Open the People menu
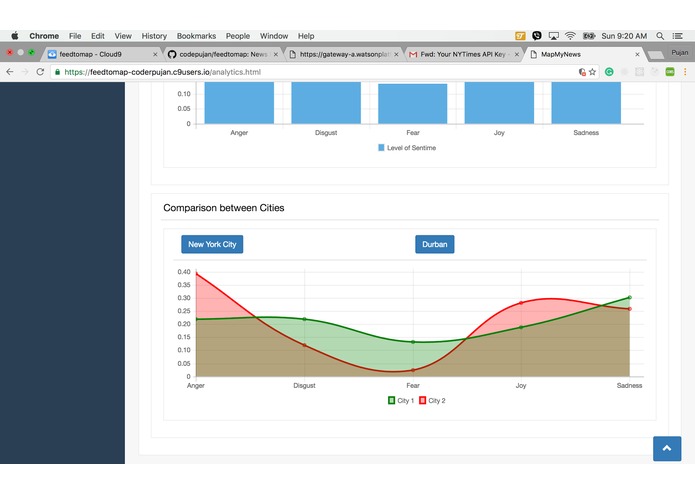 click(x=238, y=36)
